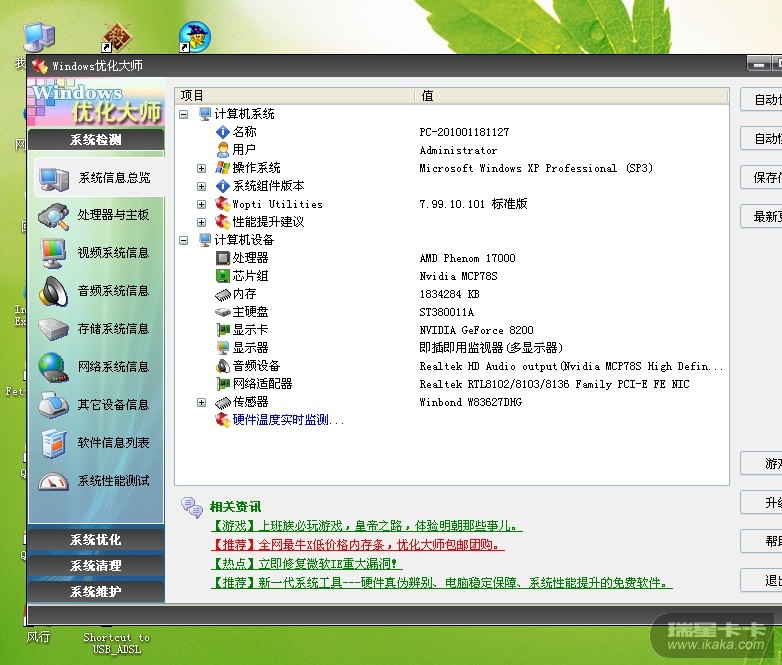Expand the 性能提升建议 node

pos(201,222)
